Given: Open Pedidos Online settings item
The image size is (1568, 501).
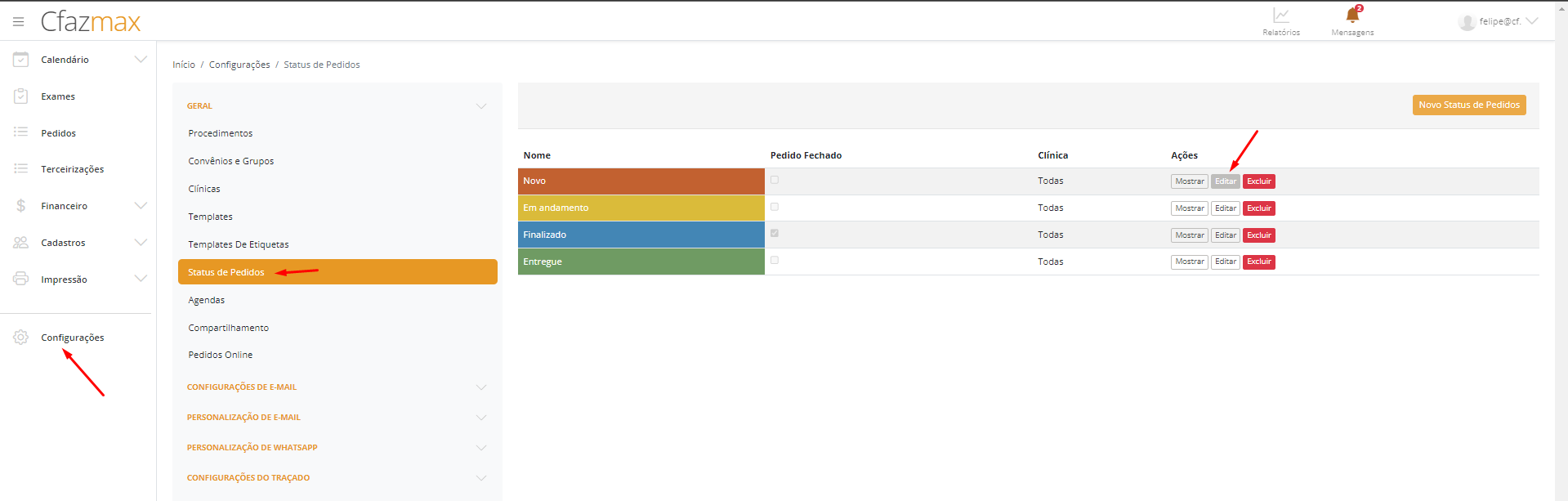Looking at the screenshot, I should point(221,355).
